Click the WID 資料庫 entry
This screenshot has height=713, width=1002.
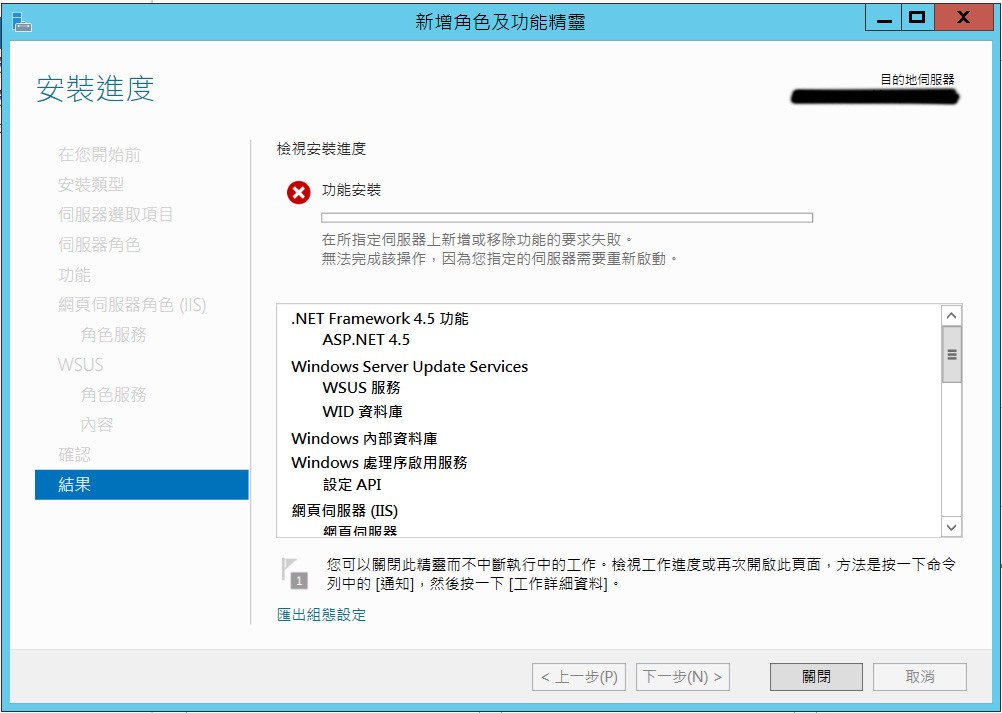click(x=362, y=411)
